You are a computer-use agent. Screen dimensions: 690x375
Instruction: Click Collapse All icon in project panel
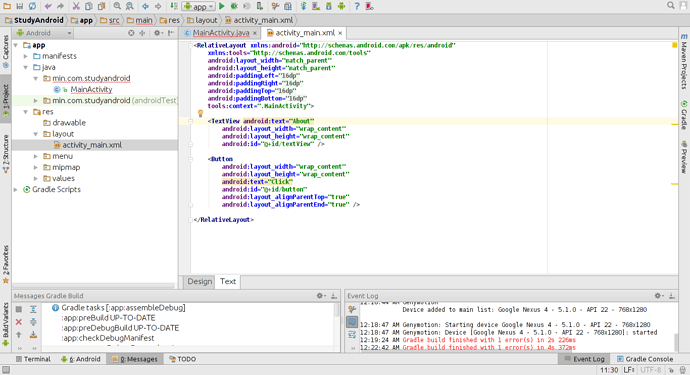click(142, 33)
